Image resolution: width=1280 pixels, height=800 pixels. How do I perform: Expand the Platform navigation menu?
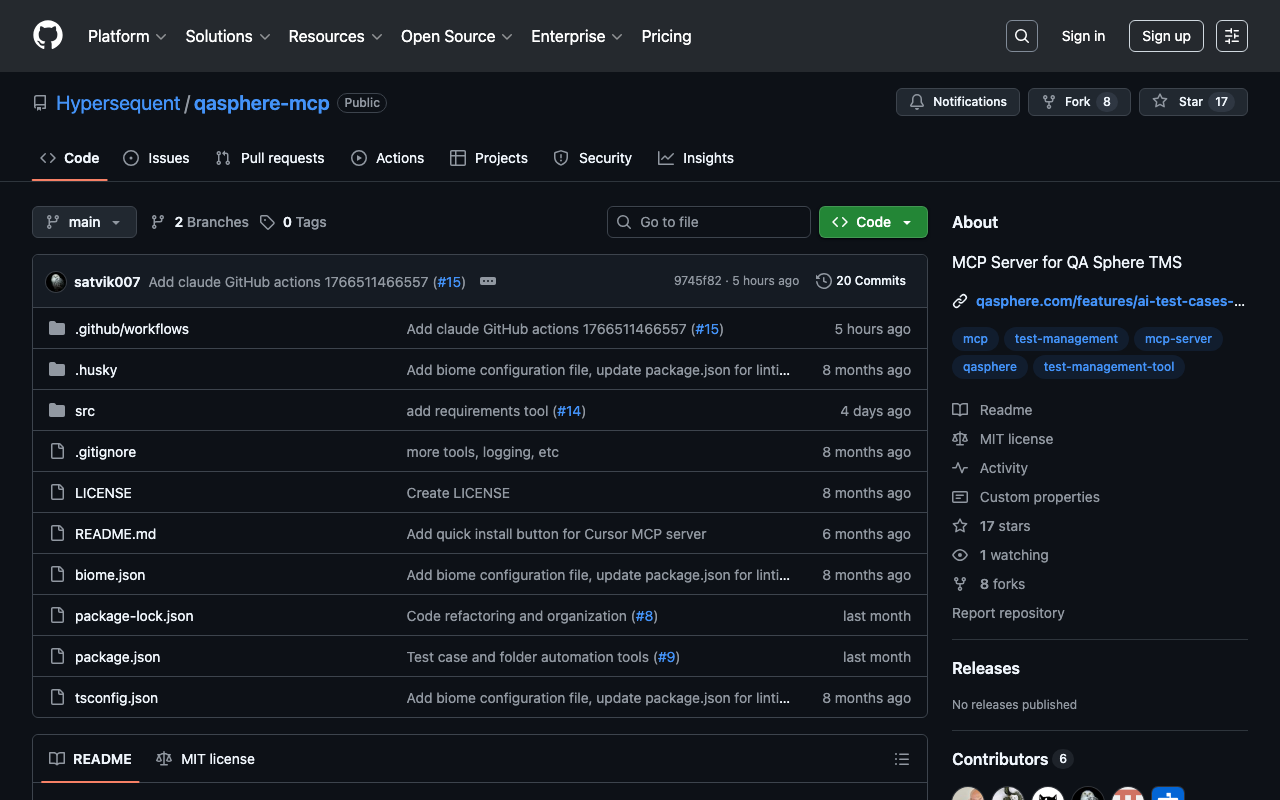(x=127, y=36)
